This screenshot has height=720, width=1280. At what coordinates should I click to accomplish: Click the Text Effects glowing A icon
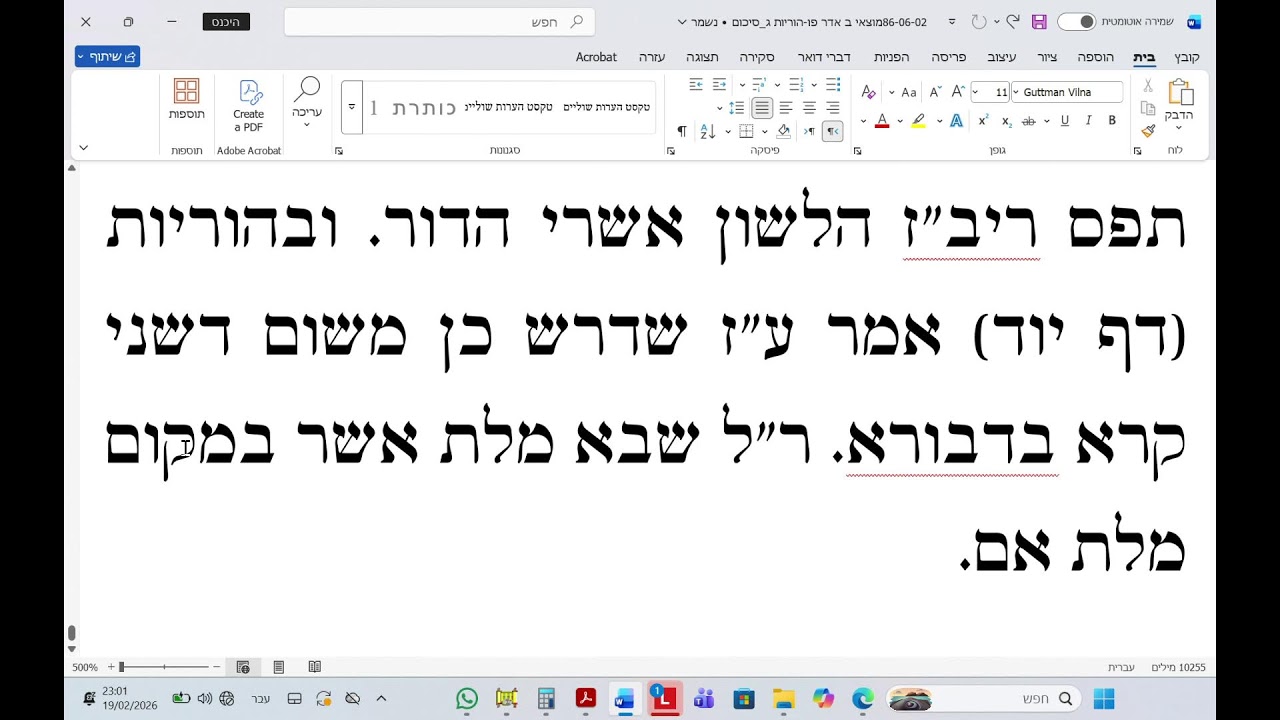956,120
